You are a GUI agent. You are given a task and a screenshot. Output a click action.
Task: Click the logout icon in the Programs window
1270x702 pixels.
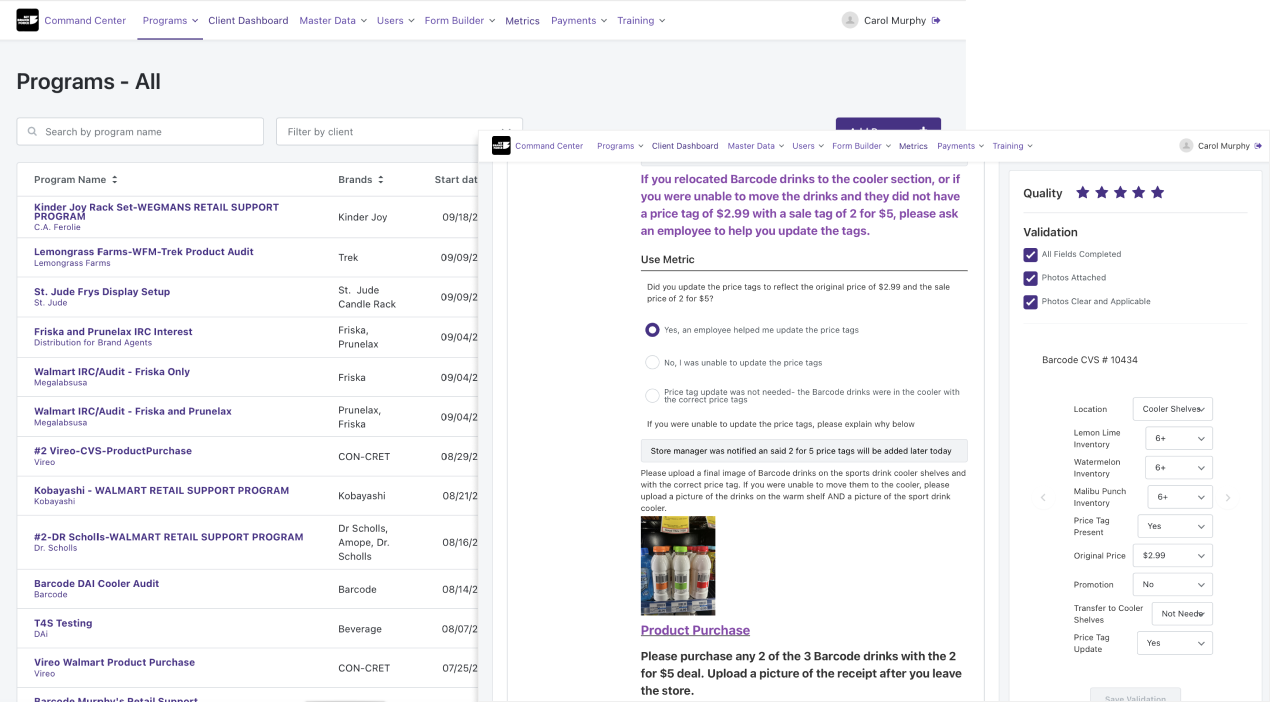tap(936, 20)
